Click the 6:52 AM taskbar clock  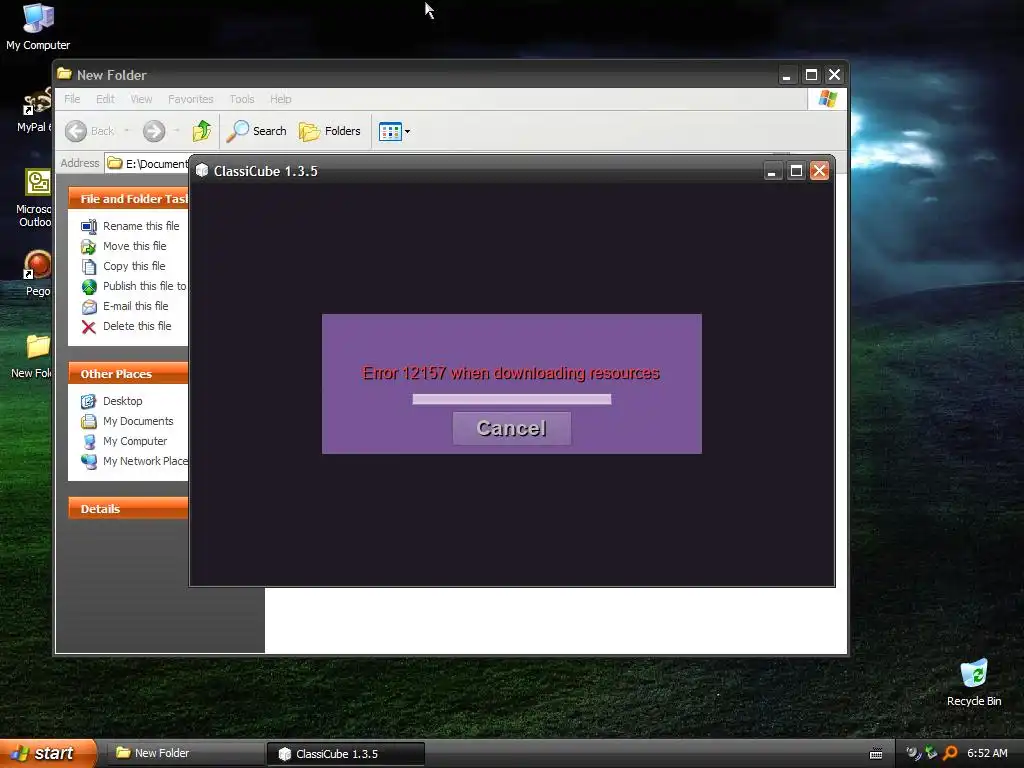(x=987, y=753)
